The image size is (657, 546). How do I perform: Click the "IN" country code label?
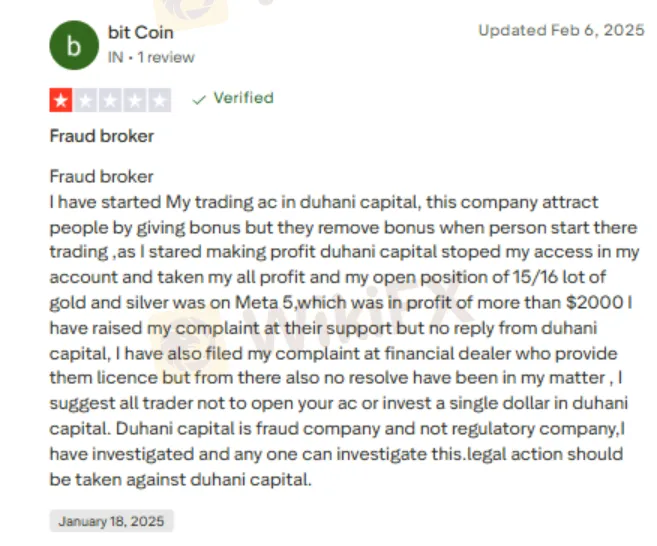click(x=115, y=57)
